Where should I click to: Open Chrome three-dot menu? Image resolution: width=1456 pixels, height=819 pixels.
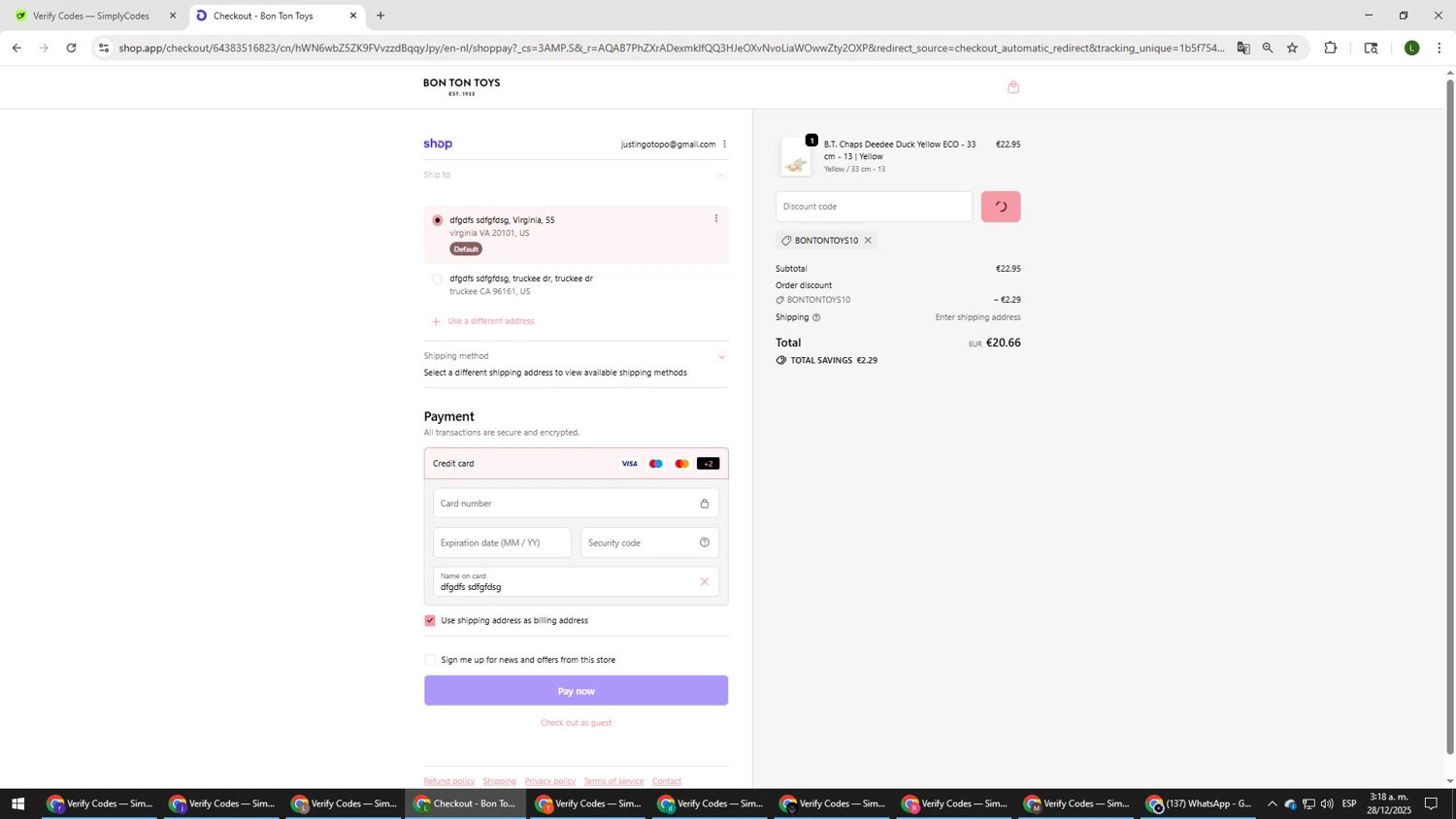pos(1439,48)
